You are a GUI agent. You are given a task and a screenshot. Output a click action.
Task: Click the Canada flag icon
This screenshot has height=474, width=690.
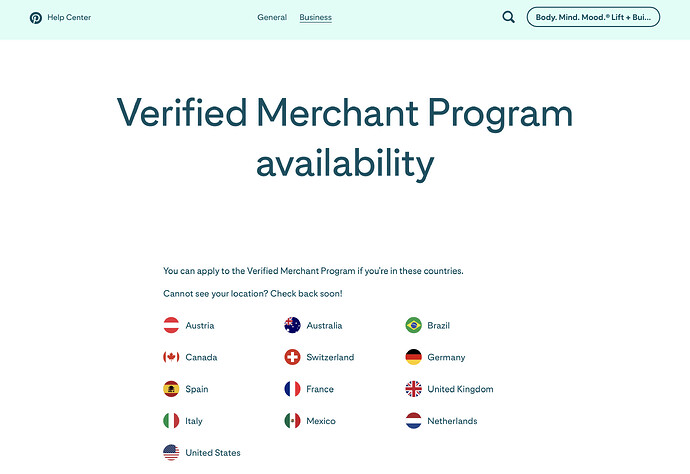click(171, 357)
